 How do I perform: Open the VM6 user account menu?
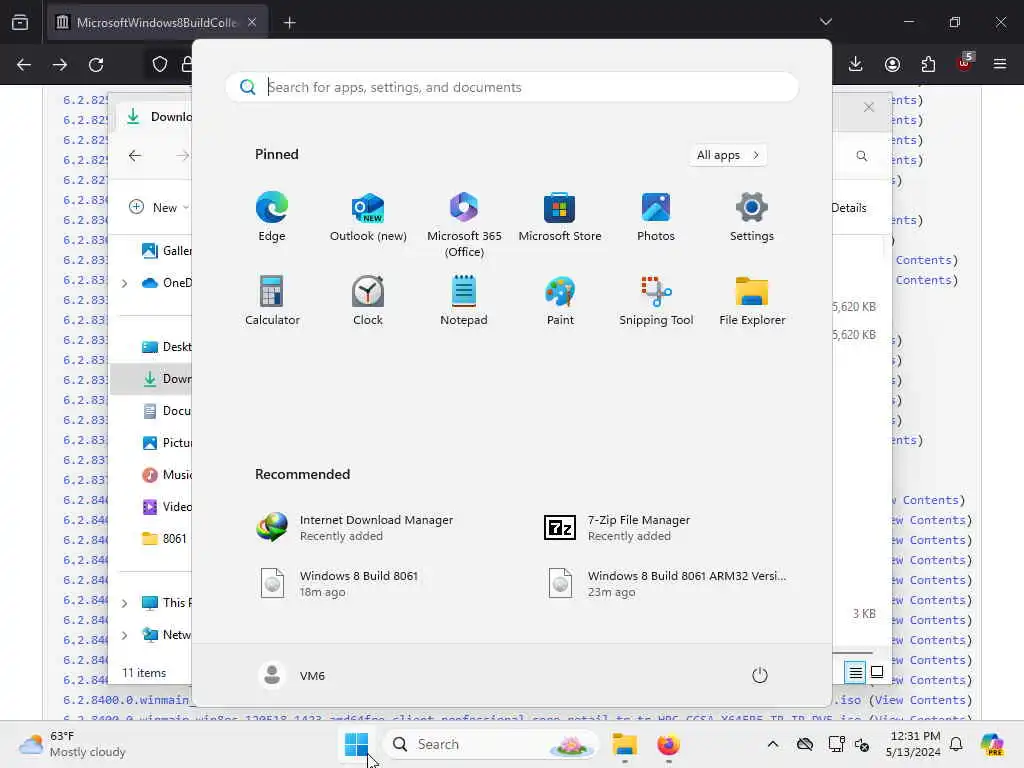[x=292, y=675]
